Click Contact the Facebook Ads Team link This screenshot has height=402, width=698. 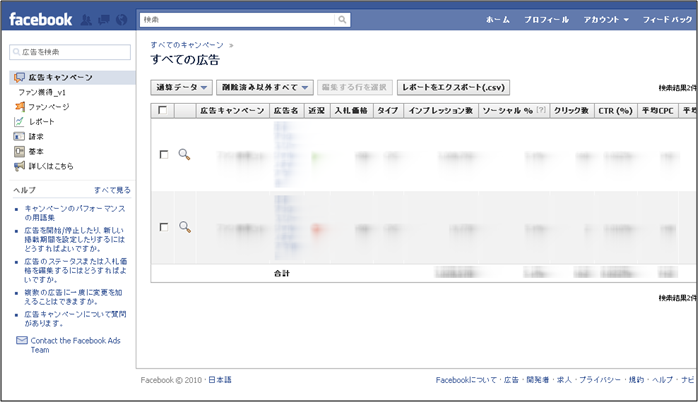pyautogui.click(x=75, y=345)
